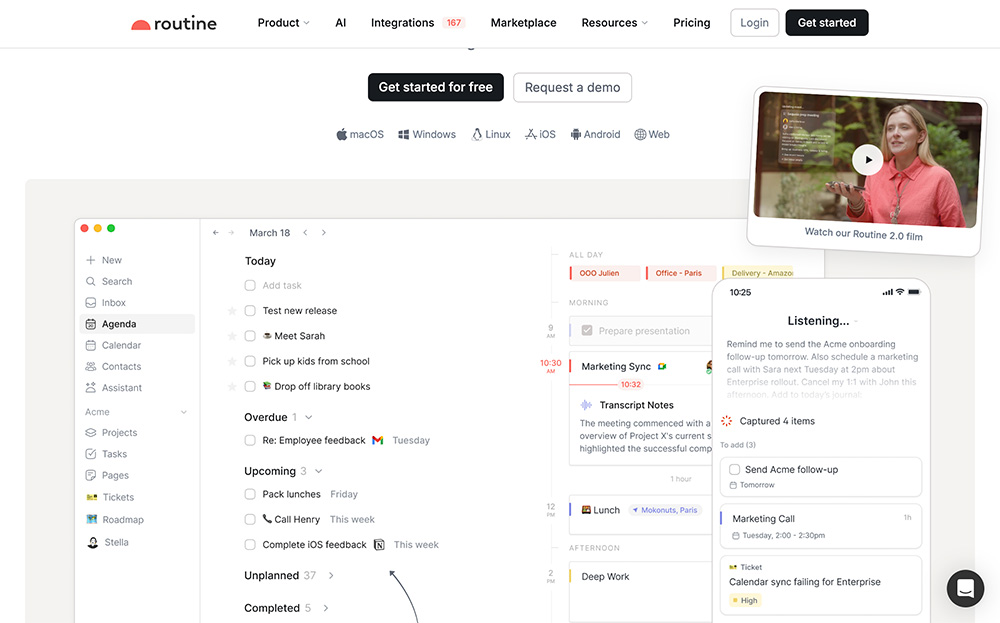Click the header Get started button

click(827, 23)
